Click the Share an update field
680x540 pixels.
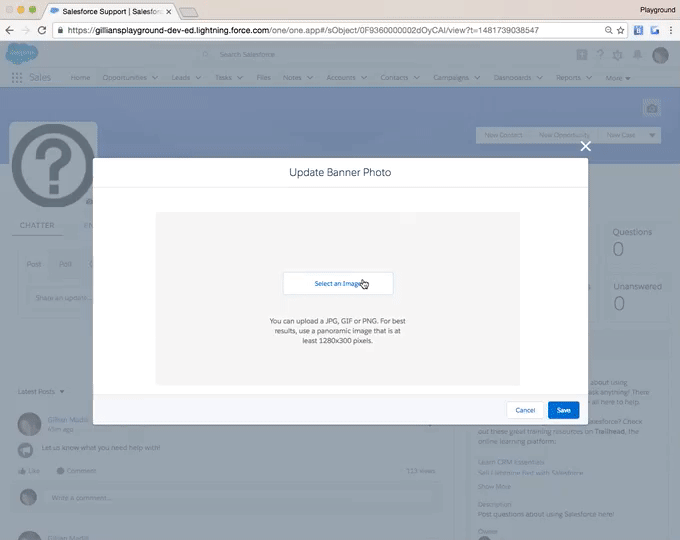click(61, 298)
